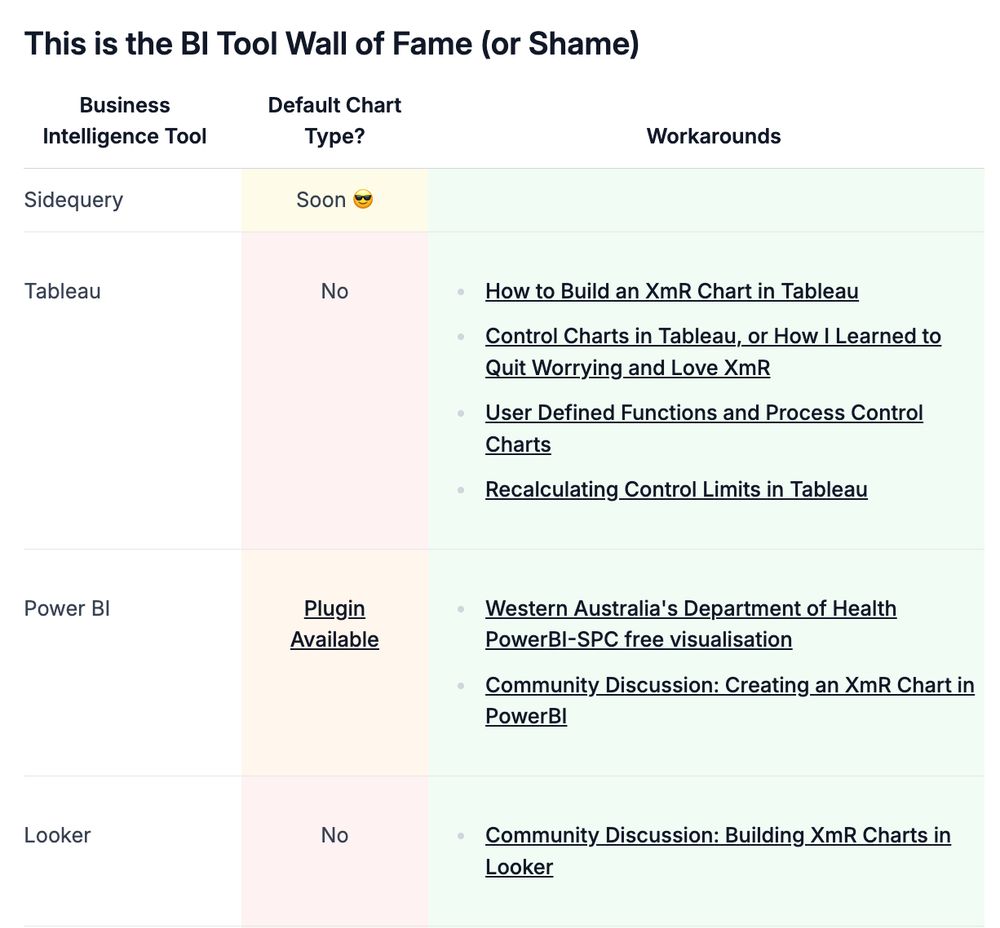Image resolution: width=1000 pixels, height=928 pixels.
Task: Follow the 'Plugin Available' link for Power BI
Action: click(335, 624)
